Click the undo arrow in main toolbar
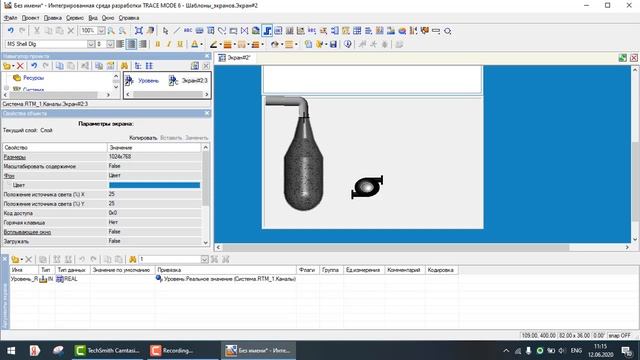 tap(11, 31)
